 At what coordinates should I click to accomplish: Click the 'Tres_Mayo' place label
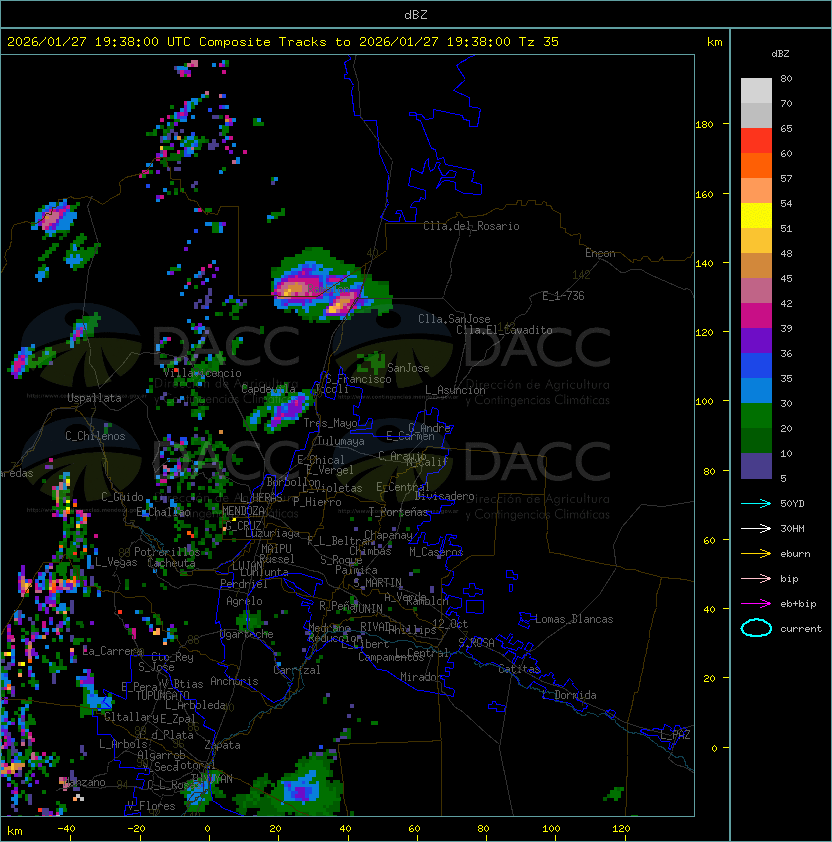coord(330,423)
